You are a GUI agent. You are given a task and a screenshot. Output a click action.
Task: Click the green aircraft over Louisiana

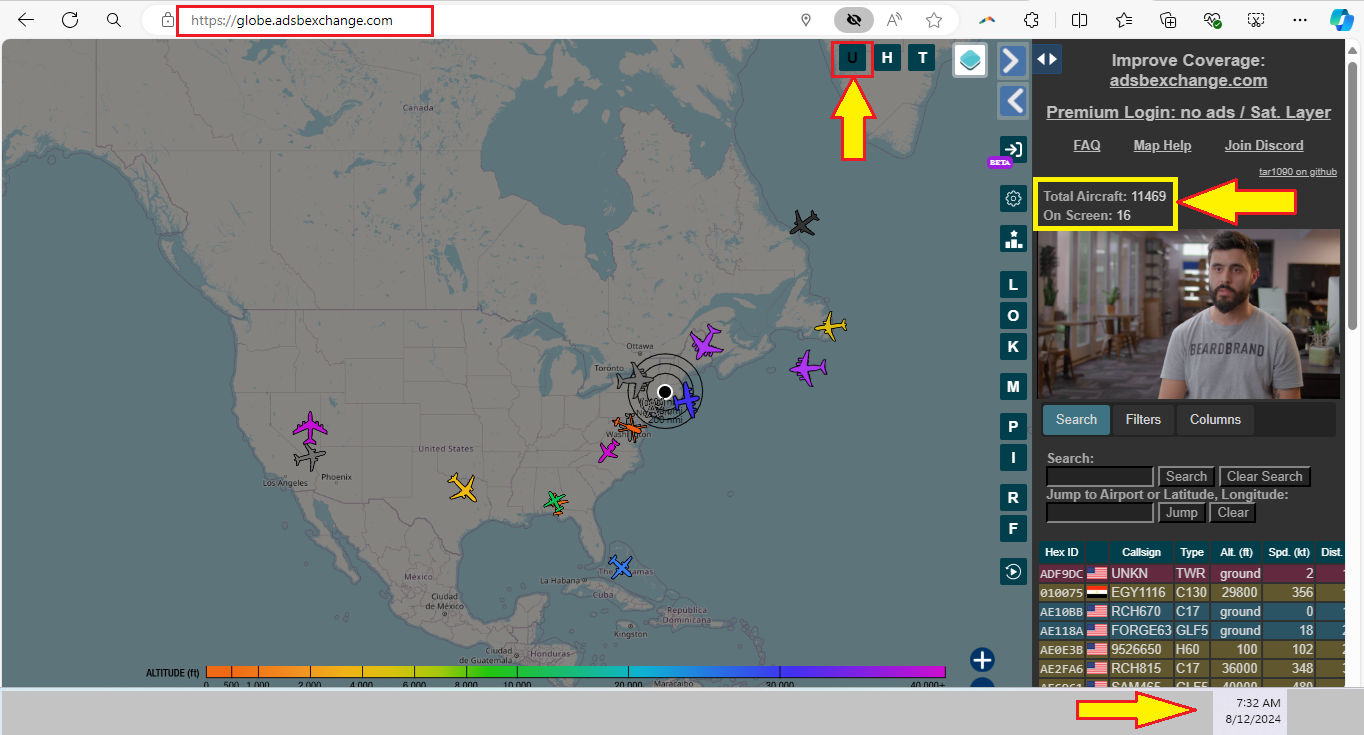coord(556,502)
